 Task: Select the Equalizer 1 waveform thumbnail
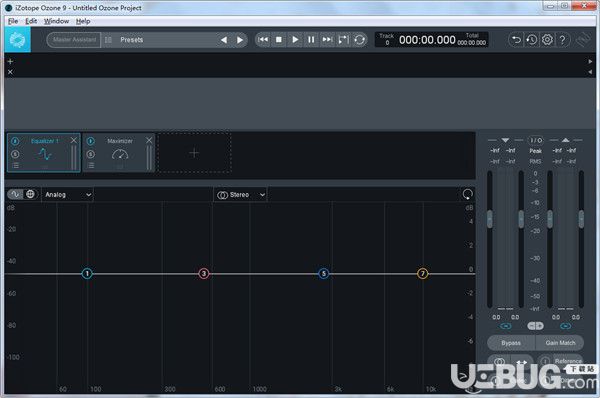(45, 154)
